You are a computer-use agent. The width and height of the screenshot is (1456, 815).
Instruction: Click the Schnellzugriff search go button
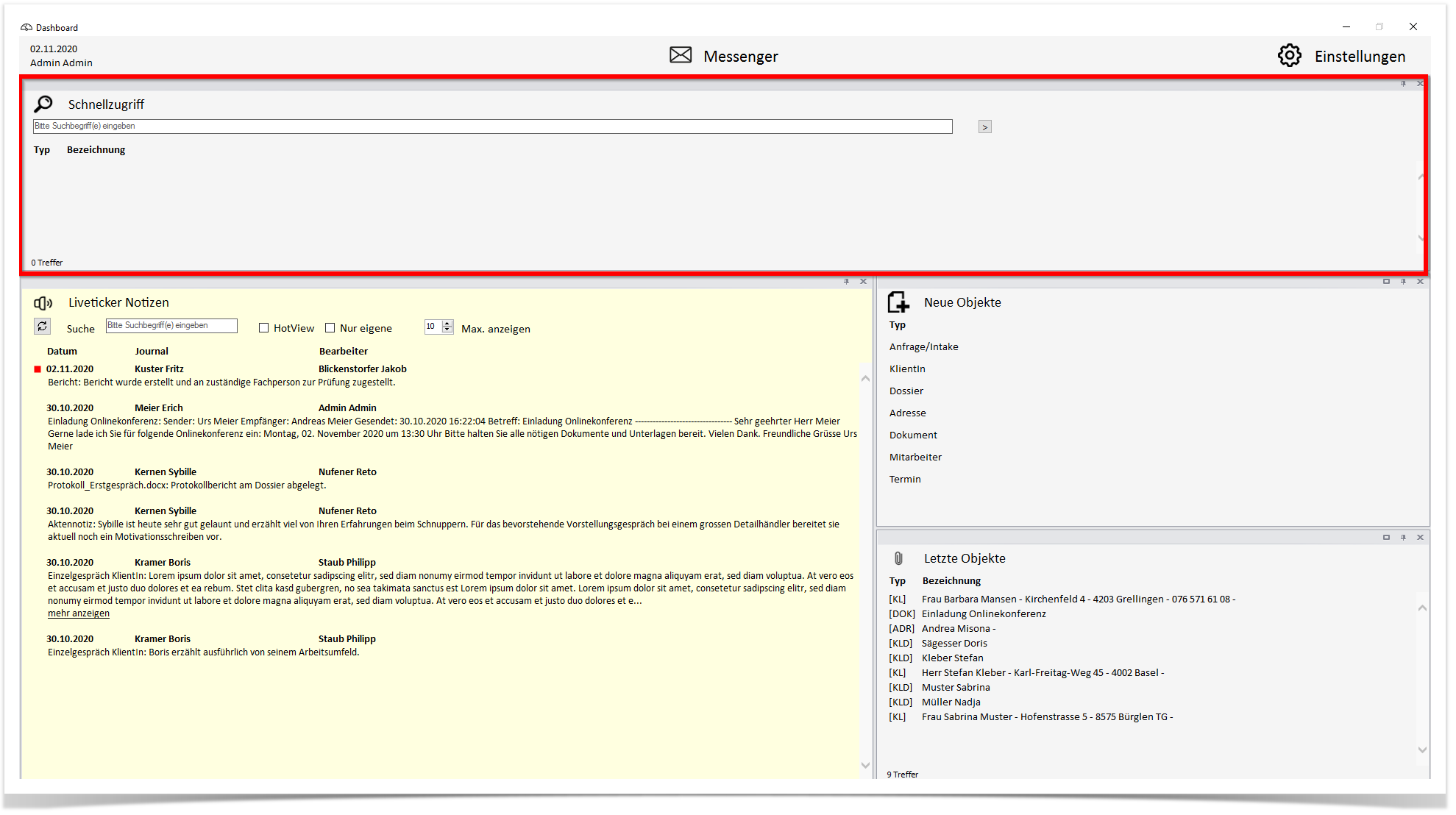(x=984, y=127)
